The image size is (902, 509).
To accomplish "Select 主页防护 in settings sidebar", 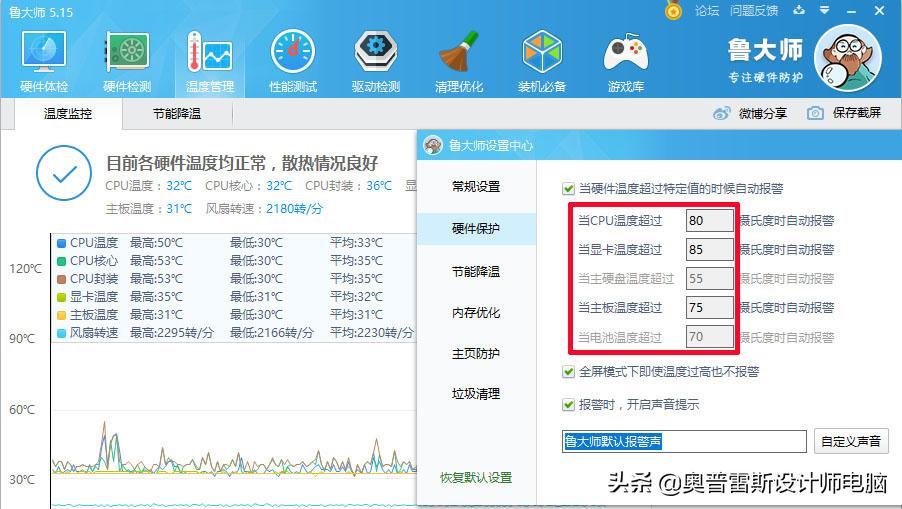I will pos(476,353).
